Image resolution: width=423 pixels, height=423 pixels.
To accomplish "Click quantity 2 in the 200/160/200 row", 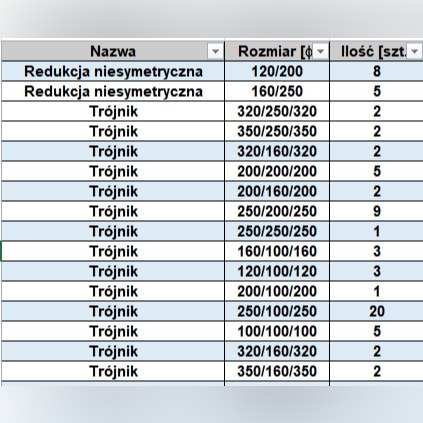I will tap(377, 191).
